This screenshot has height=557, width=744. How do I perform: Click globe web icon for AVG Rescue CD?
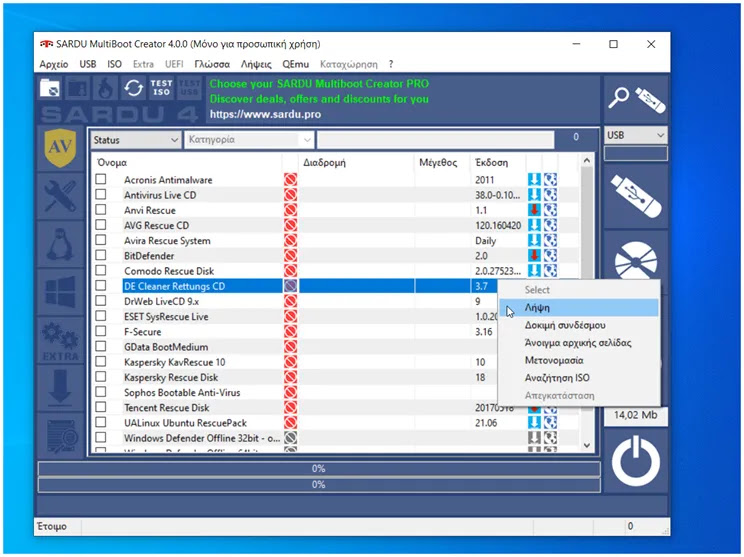[x=550, y=225]
